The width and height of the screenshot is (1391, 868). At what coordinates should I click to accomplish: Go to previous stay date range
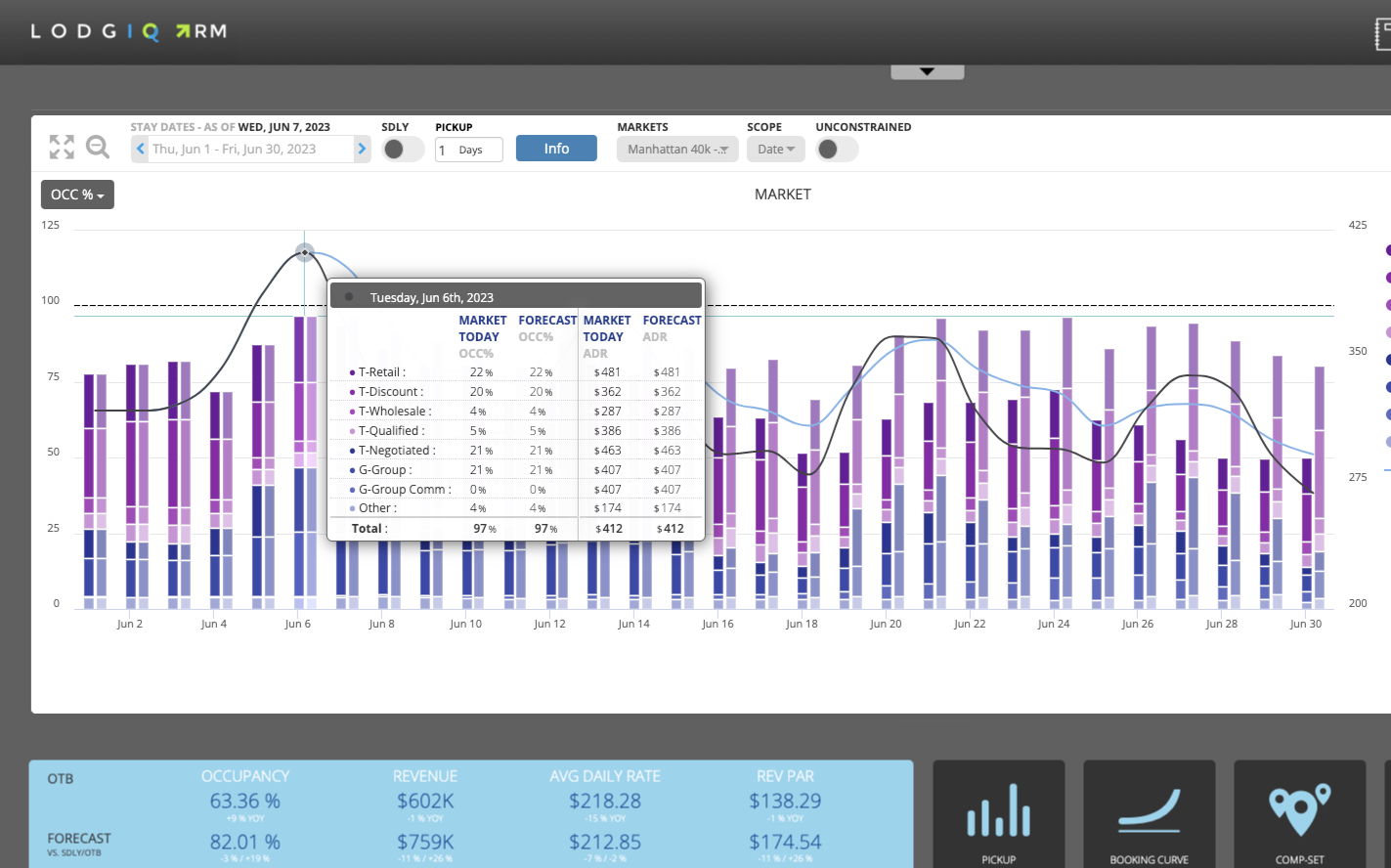(x=141, y=150)
